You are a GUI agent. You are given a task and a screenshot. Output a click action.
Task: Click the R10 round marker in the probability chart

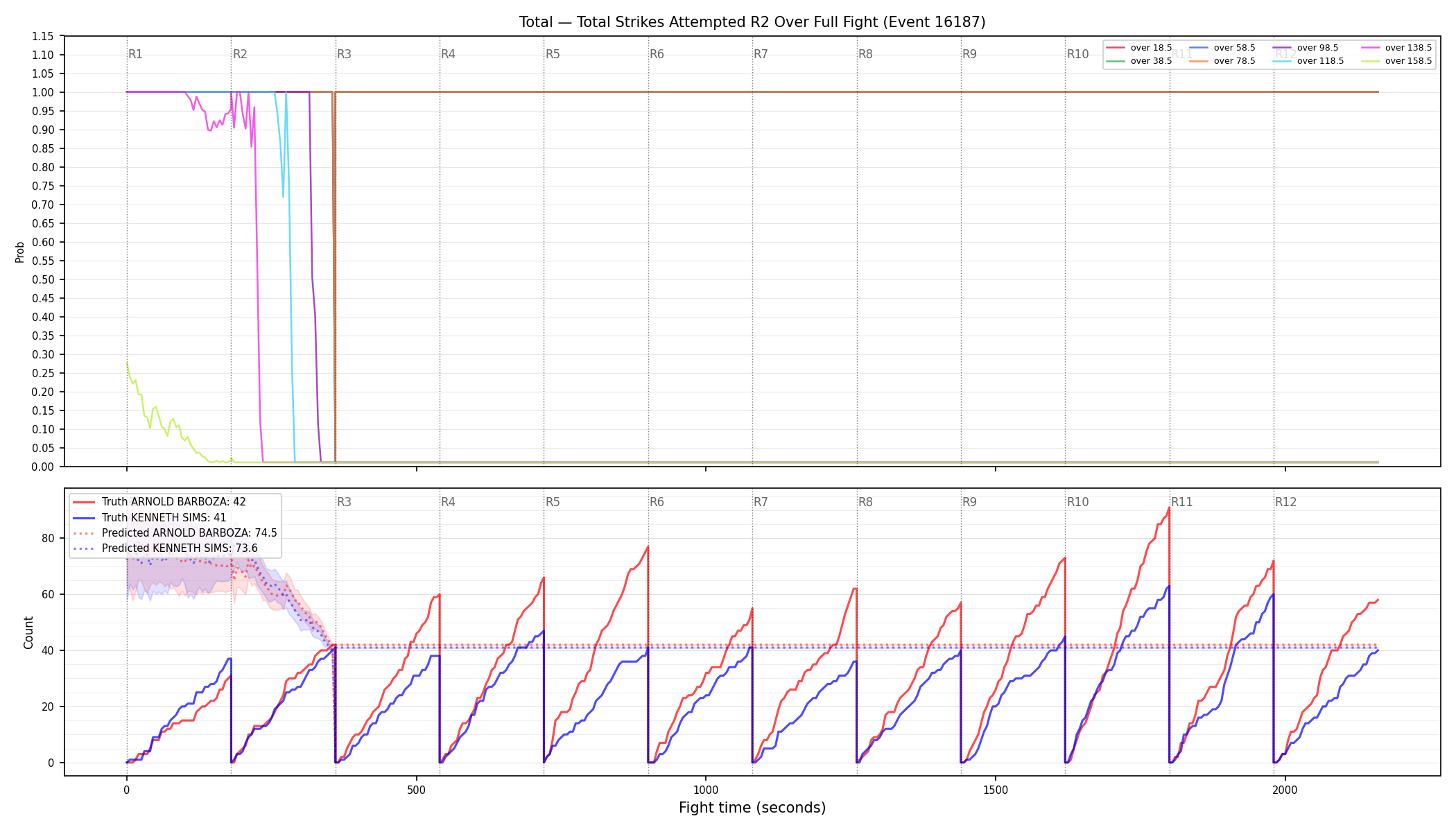[1077, 54]
